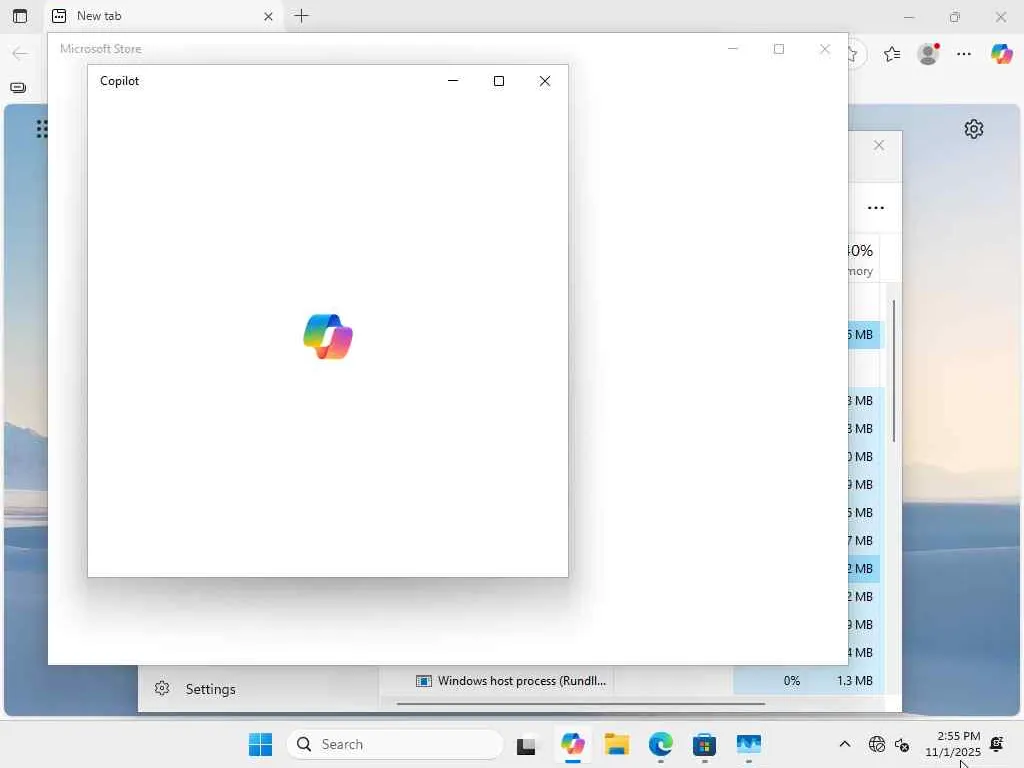Click Task Manager horizontal scrollbar
The height and width of the screenshot is (768, 1024).
(x=581, y=704)
